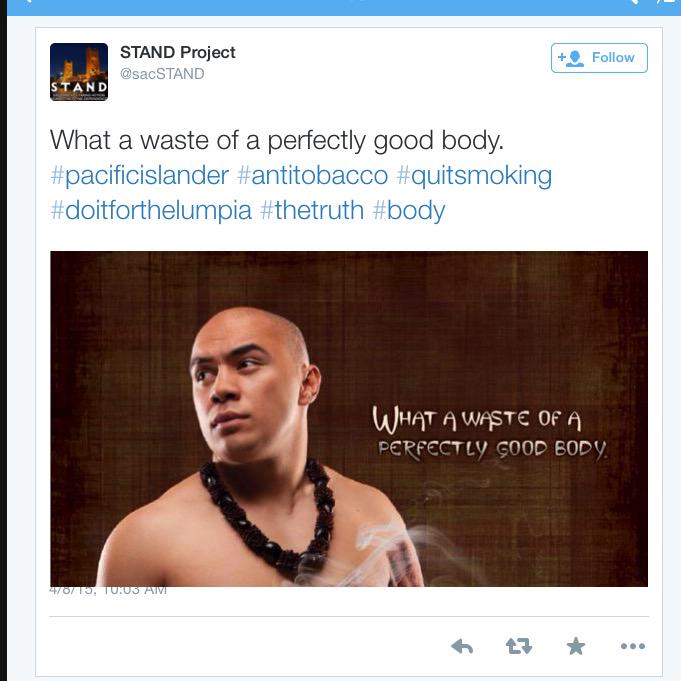Click the add-person icon in Follow button
Viewport: 681px width, 681px height.
pyautogui.click(x=571, y=58)
